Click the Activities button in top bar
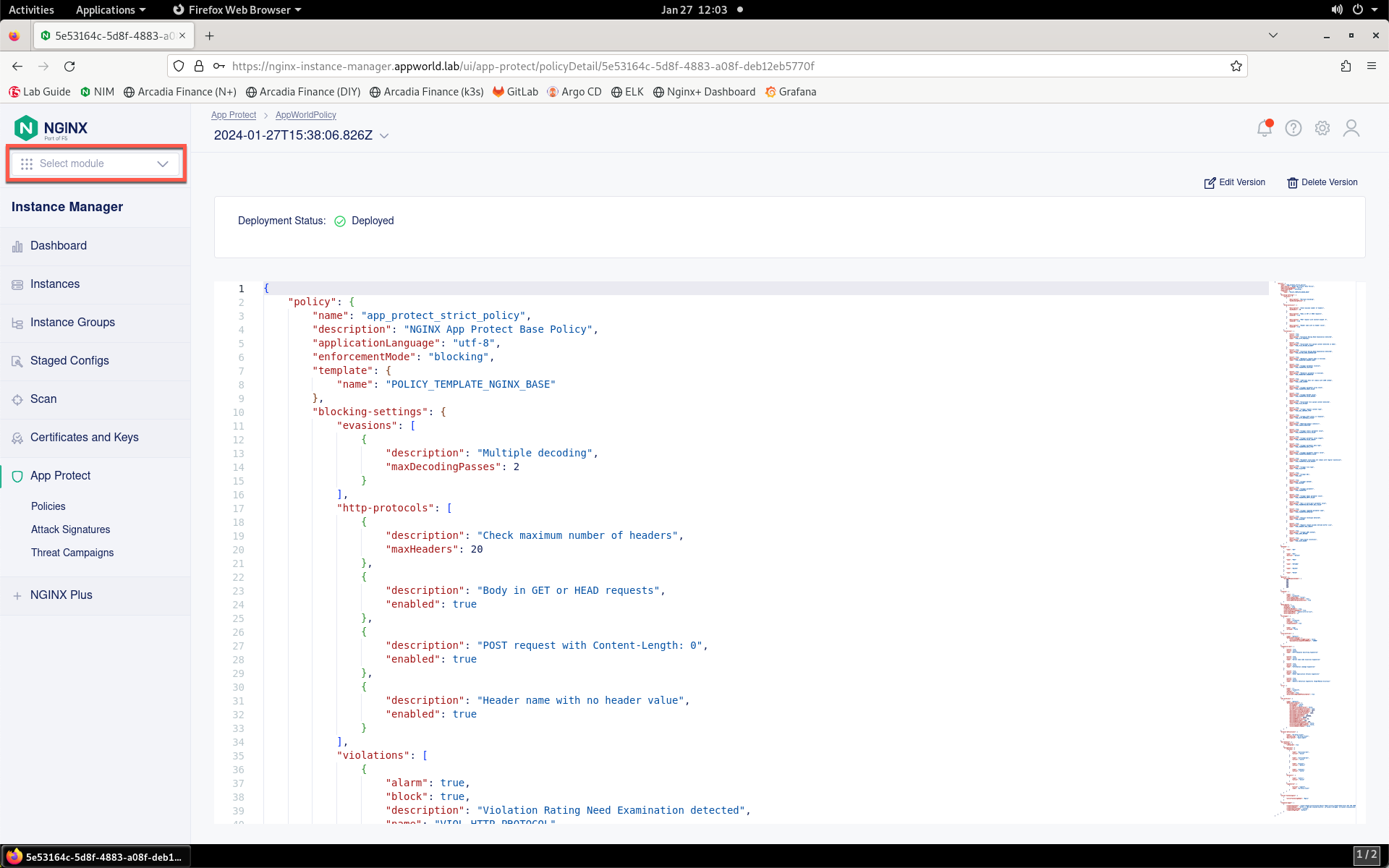The width and height of the screenshot is (1389, 868). [31, 9]
